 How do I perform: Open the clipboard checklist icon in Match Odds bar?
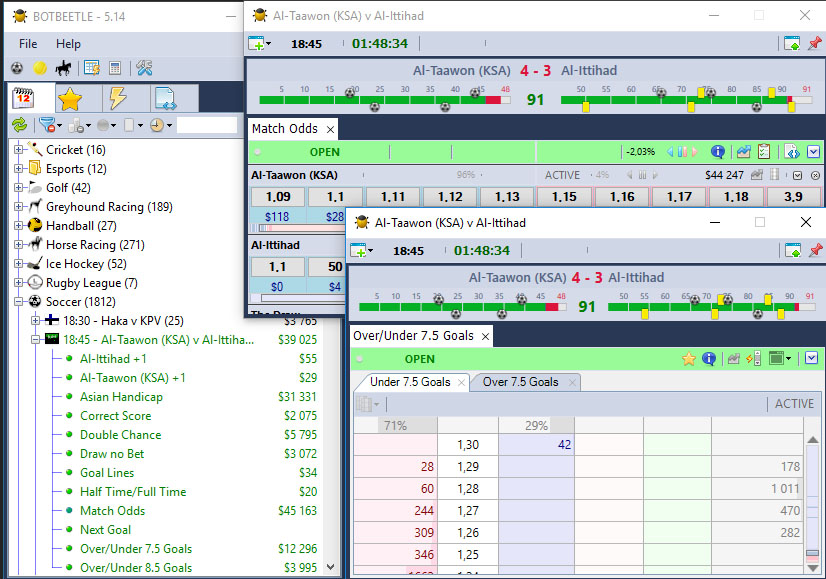point(764,152)
